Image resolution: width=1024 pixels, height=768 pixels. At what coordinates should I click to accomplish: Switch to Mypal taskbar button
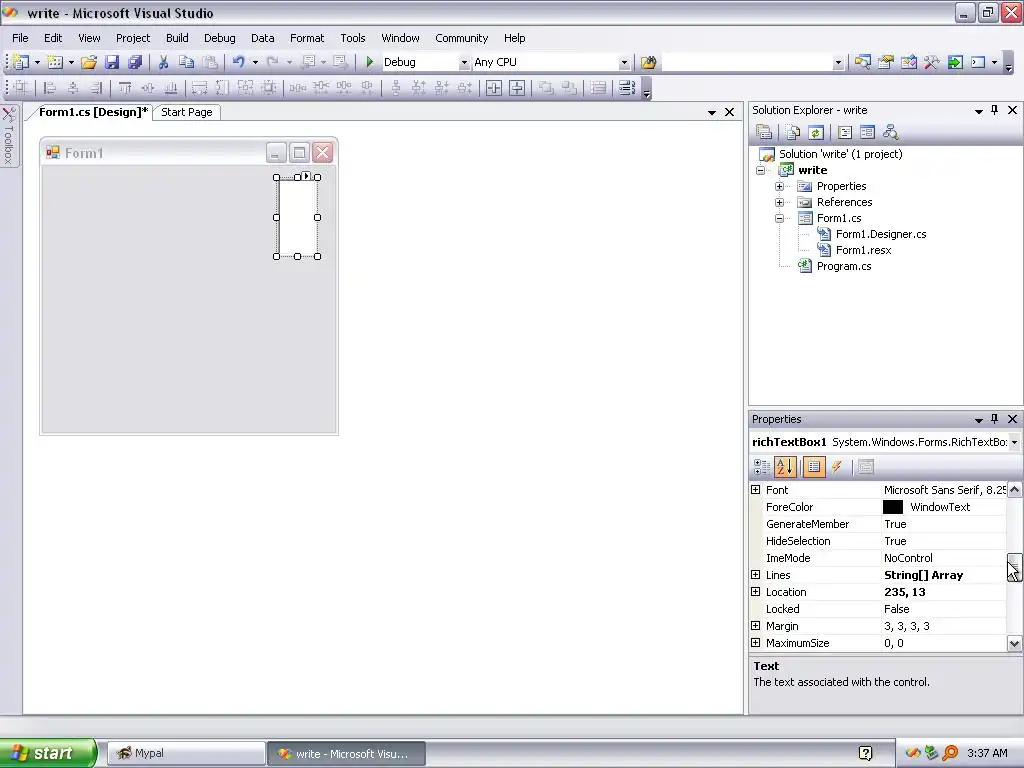[185, 753]
